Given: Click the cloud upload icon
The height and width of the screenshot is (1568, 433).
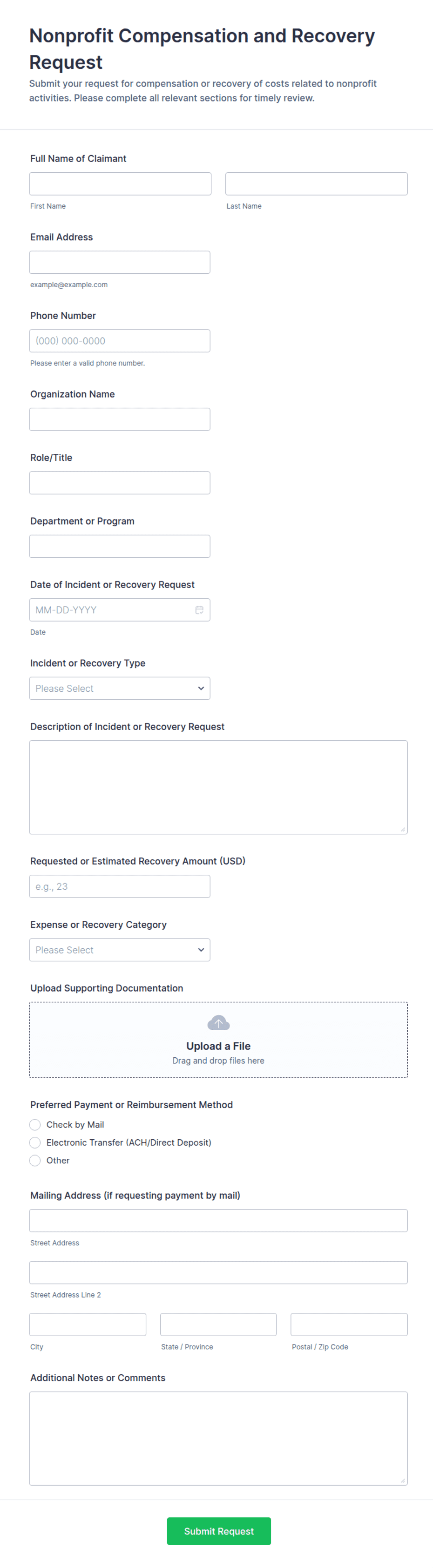Looking at the screenshot, I should [218, 1023].
